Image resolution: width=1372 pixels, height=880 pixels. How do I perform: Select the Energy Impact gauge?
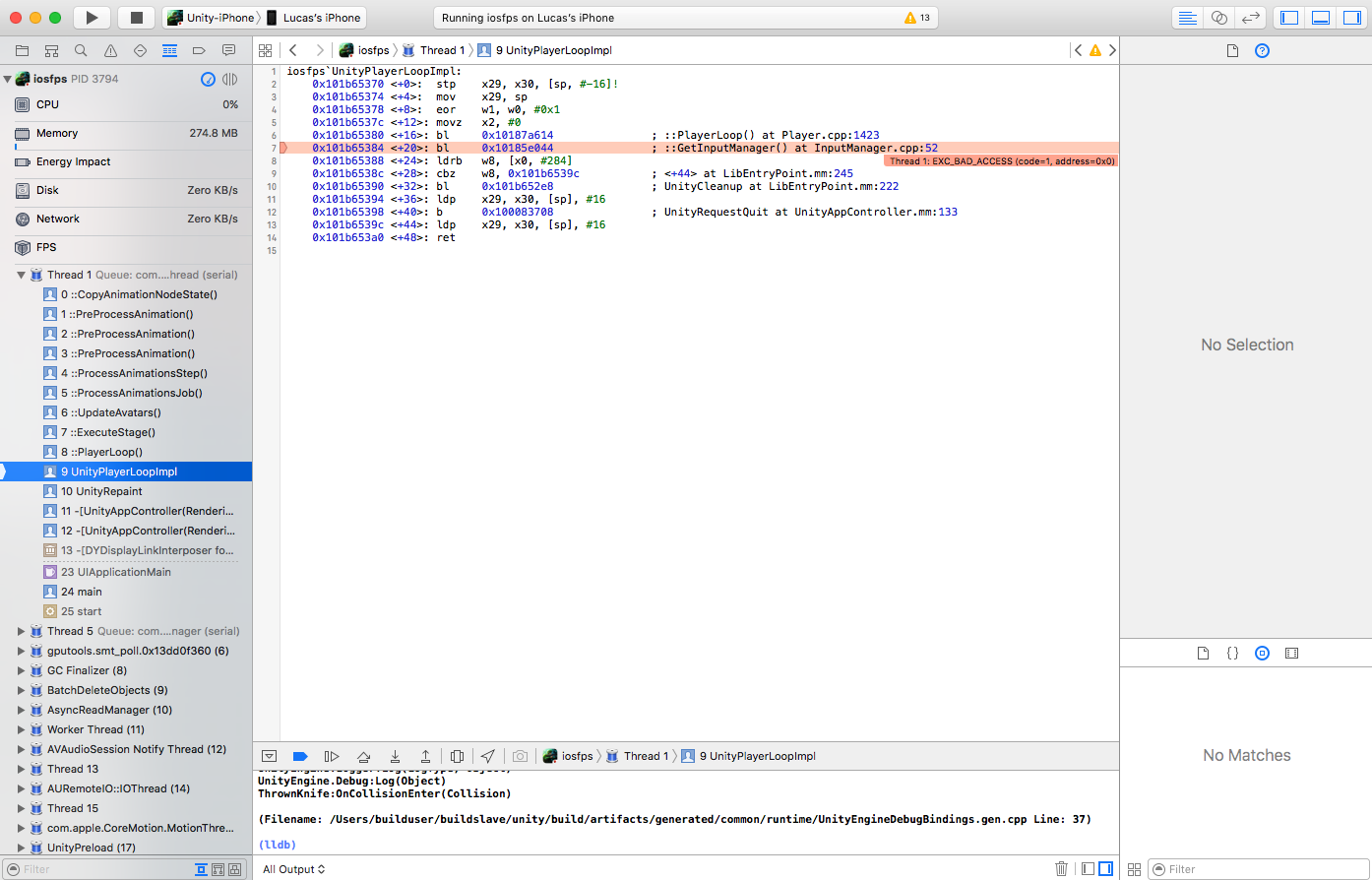point(126,161)
